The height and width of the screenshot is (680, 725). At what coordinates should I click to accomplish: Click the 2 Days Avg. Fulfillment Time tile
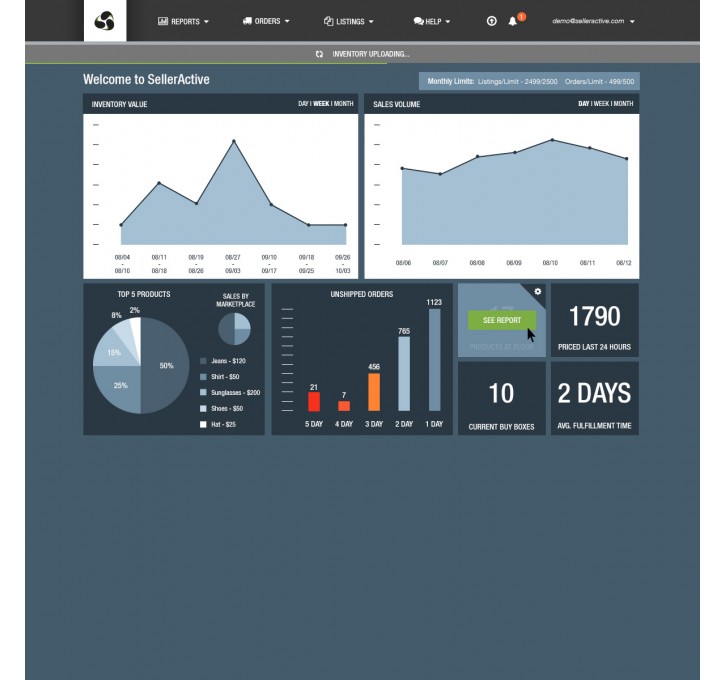coord(595,398)
